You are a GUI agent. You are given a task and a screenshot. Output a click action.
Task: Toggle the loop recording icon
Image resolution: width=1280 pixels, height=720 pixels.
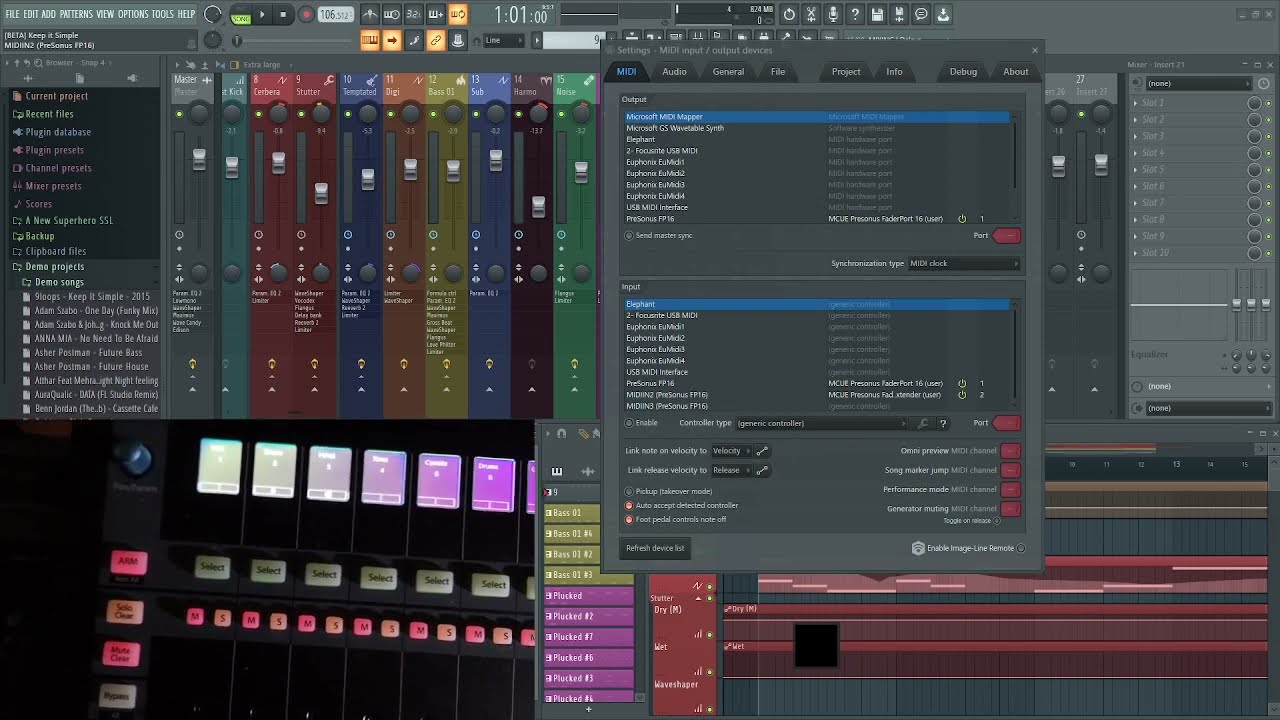(x=458, y=15)
